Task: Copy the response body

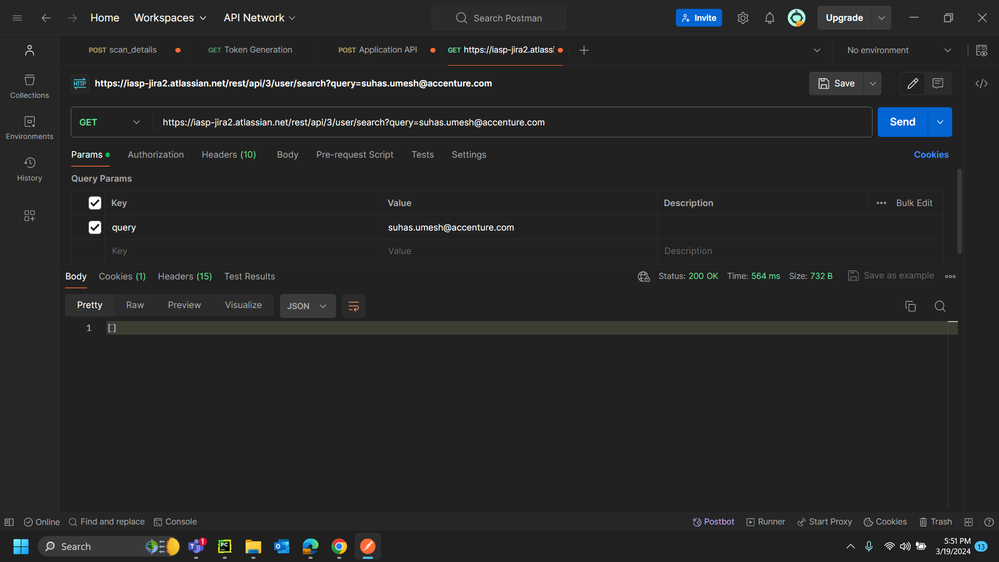Action: 910,306
